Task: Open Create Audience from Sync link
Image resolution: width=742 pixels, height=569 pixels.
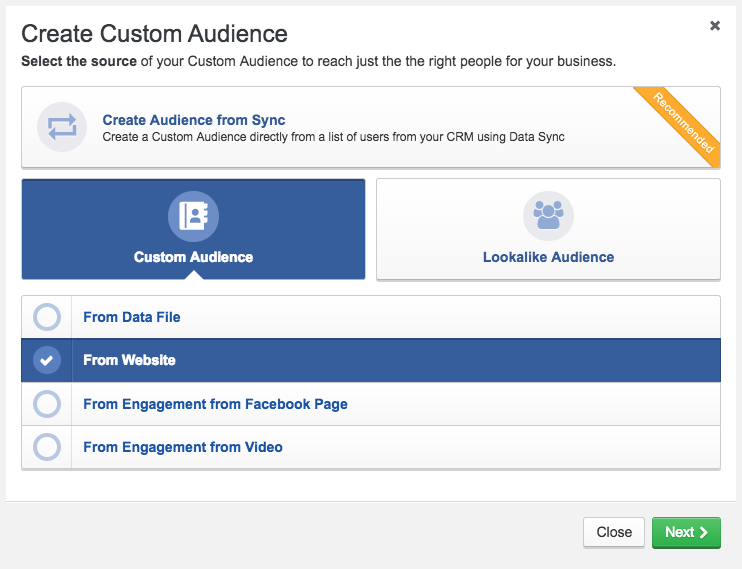Action: (194, 120)
